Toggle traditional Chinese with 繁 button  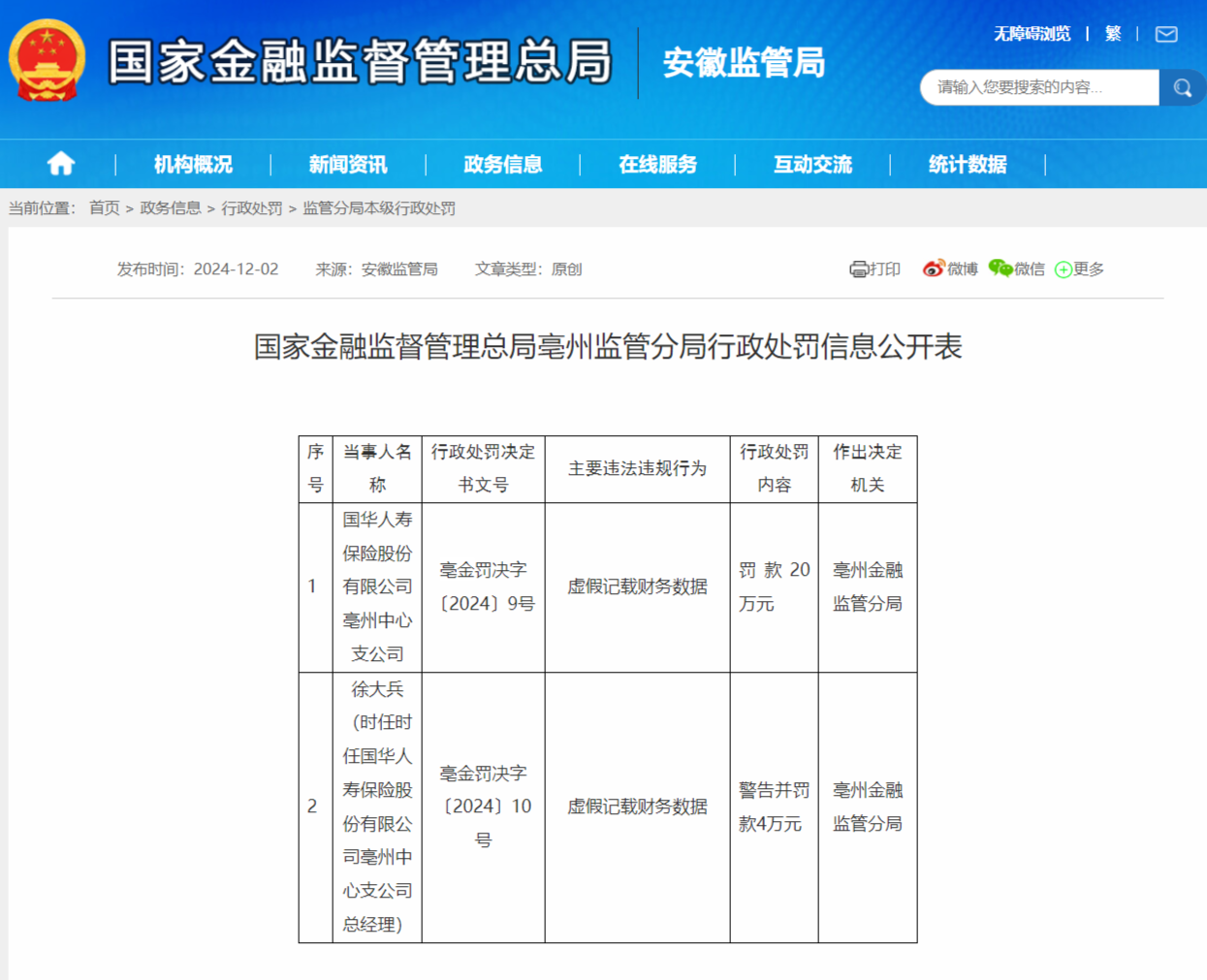point(1112,34)
